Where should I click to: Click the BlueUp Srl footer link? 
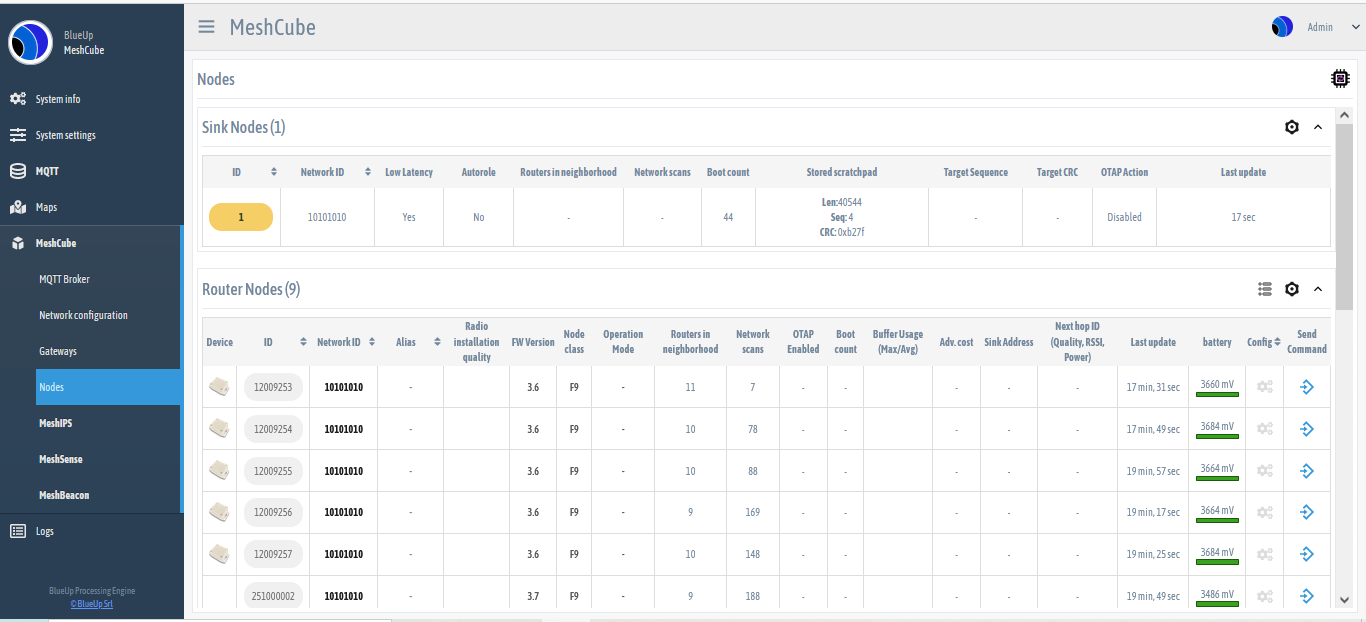(x=91, y=603)
